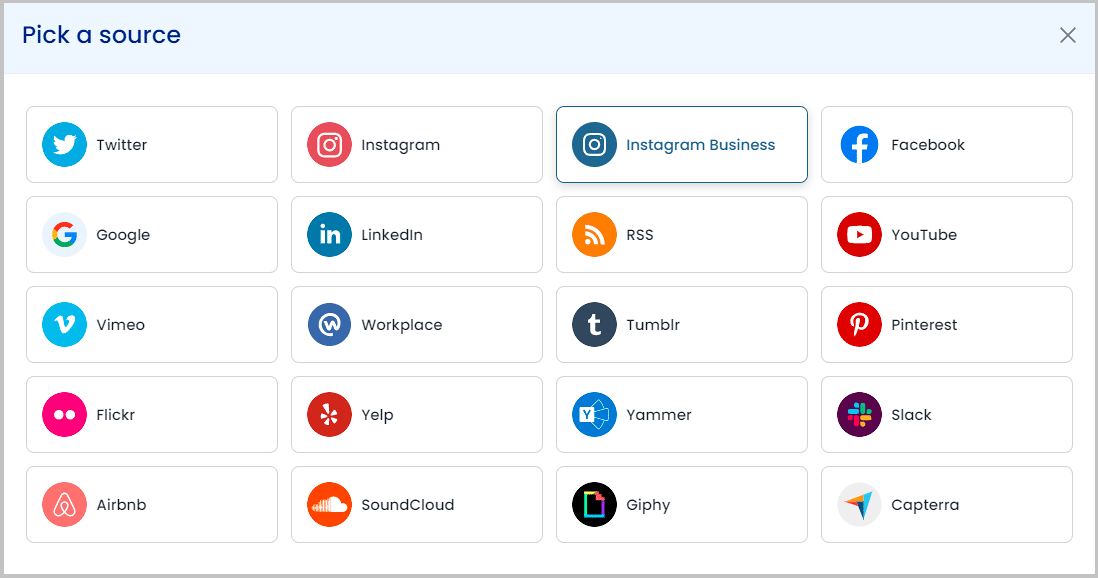Viewport: 1098px width, 578px height.
Task: Choose Instagram Business as source
Action: coord(681,144)
